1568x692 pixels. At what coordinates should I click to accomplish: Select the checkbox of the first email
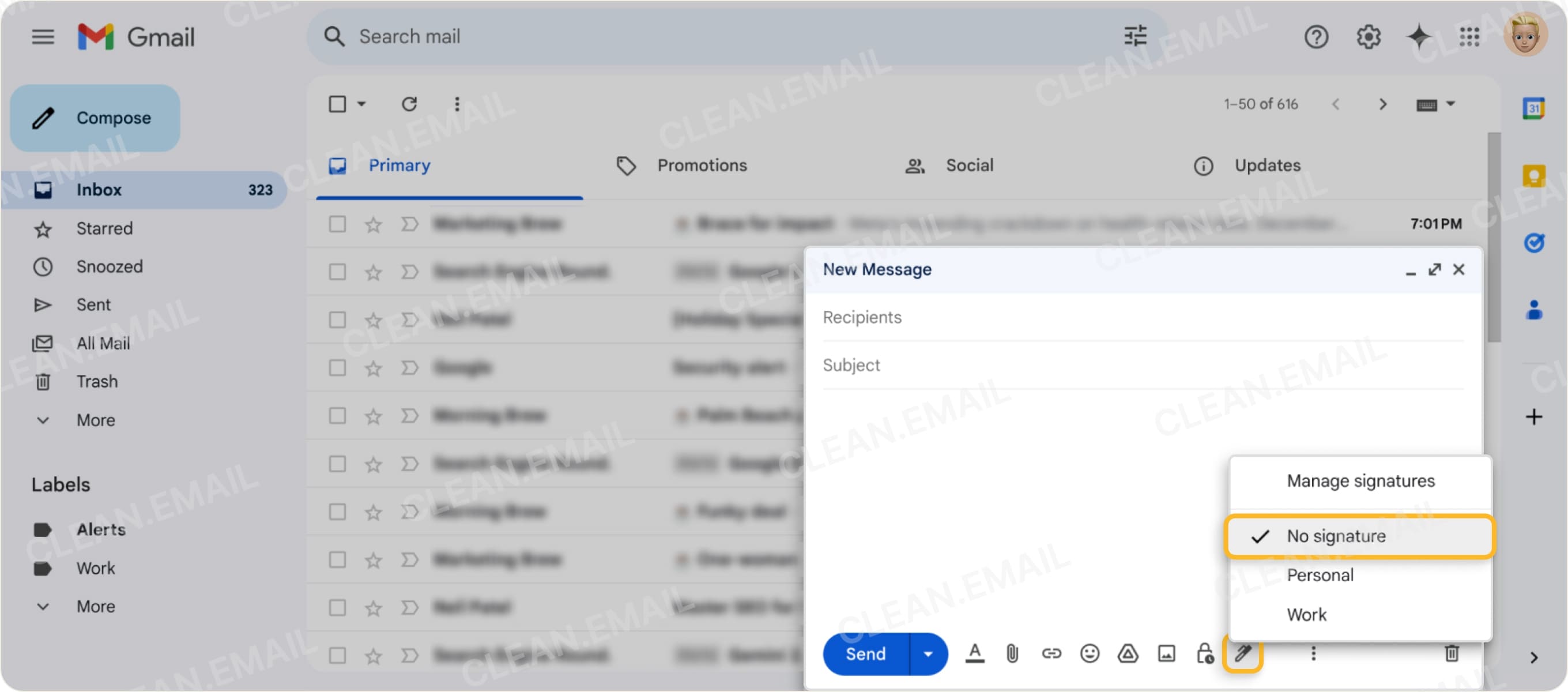click(337, 224)
